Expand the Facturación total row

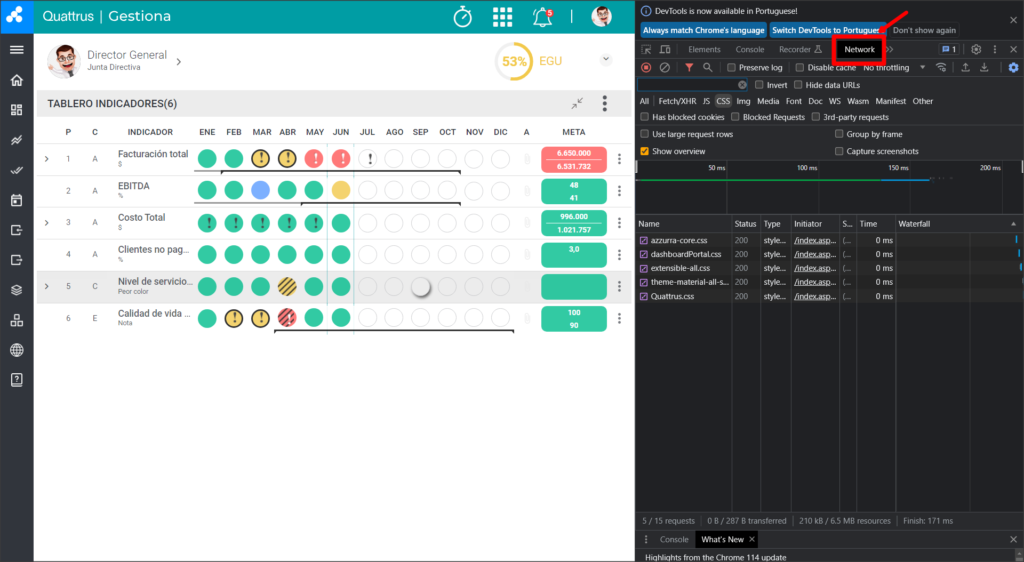(x=46, y=159)
